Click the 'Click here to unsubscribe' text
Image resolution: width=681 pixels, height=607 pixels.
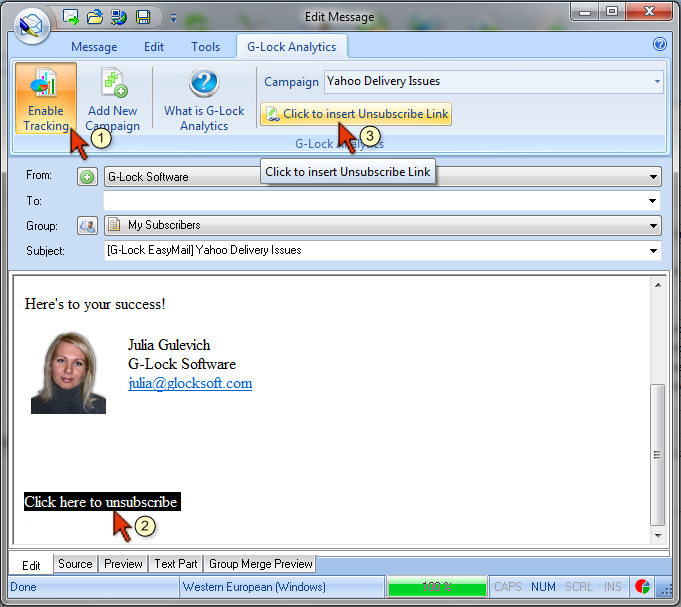(x=102, y=502)
